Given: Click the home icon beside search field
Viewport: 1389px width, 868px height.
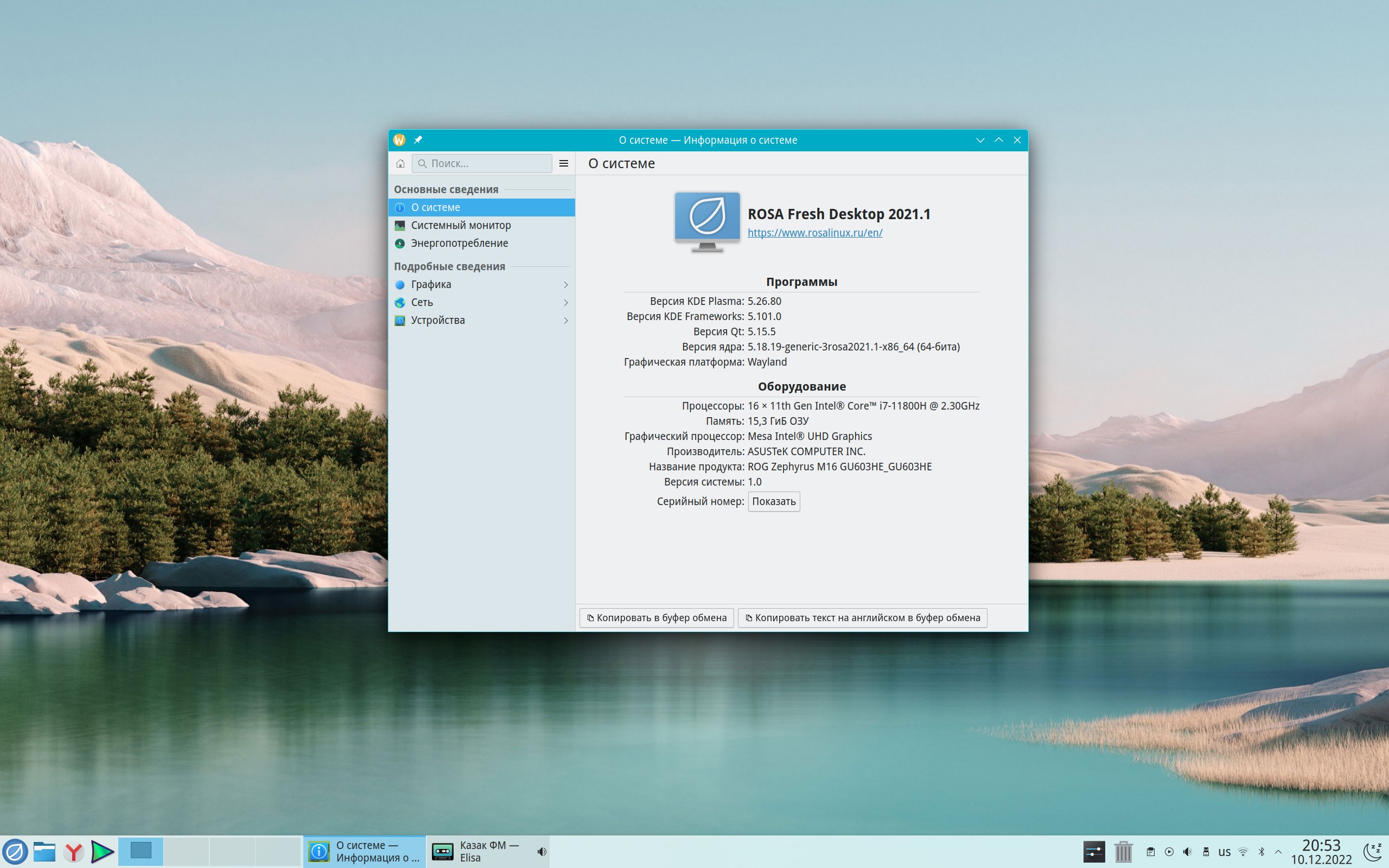Looking at the screenshot, I should (x=400, y=164).
